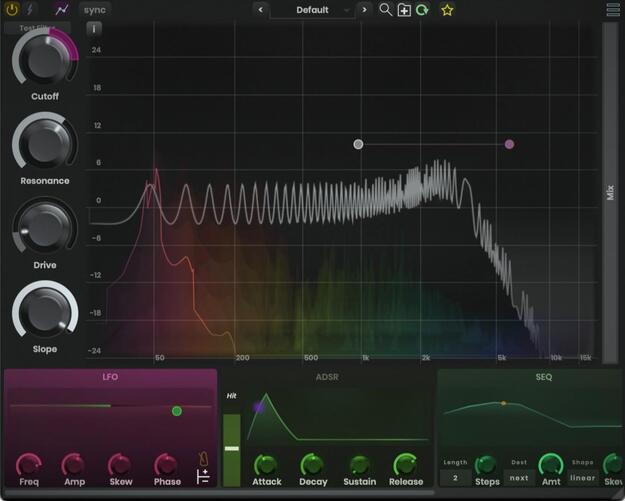The image size is (625, 501).
Task: Toggle the purple modulation graph icon
Action: coord(62,10)
